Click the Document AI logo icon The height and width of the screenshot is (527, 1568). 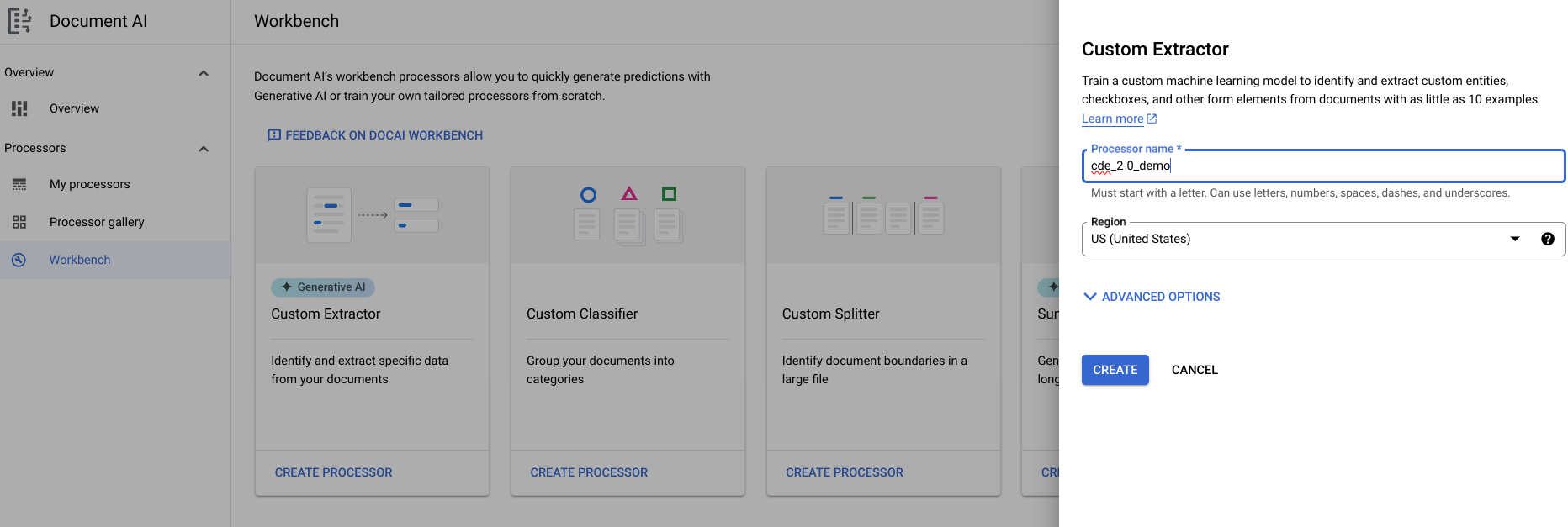(19, 21)
